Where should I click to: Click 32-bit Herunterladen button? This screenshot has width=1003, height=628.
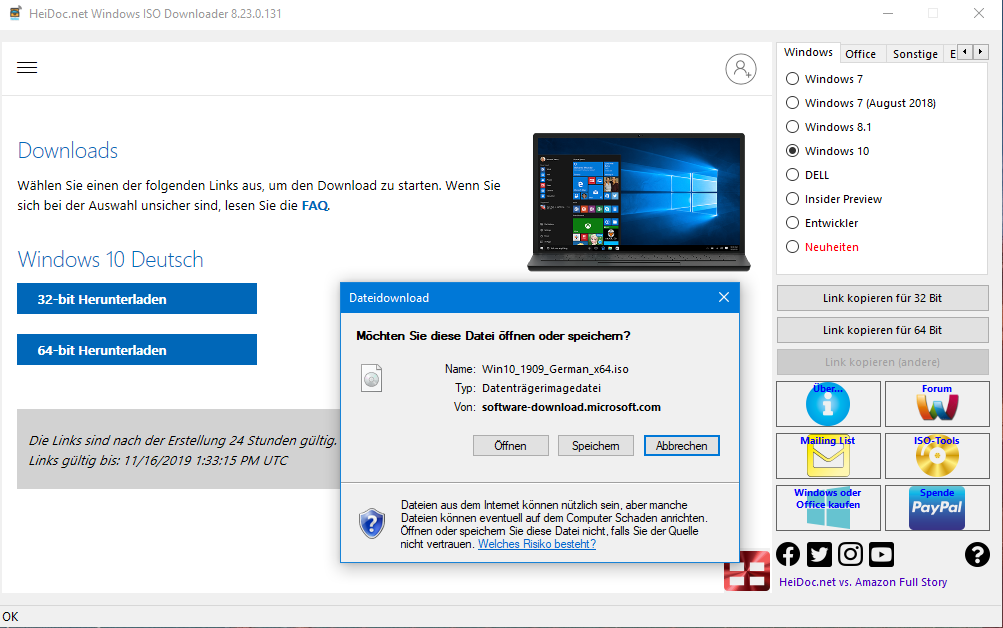click(137, 299)
